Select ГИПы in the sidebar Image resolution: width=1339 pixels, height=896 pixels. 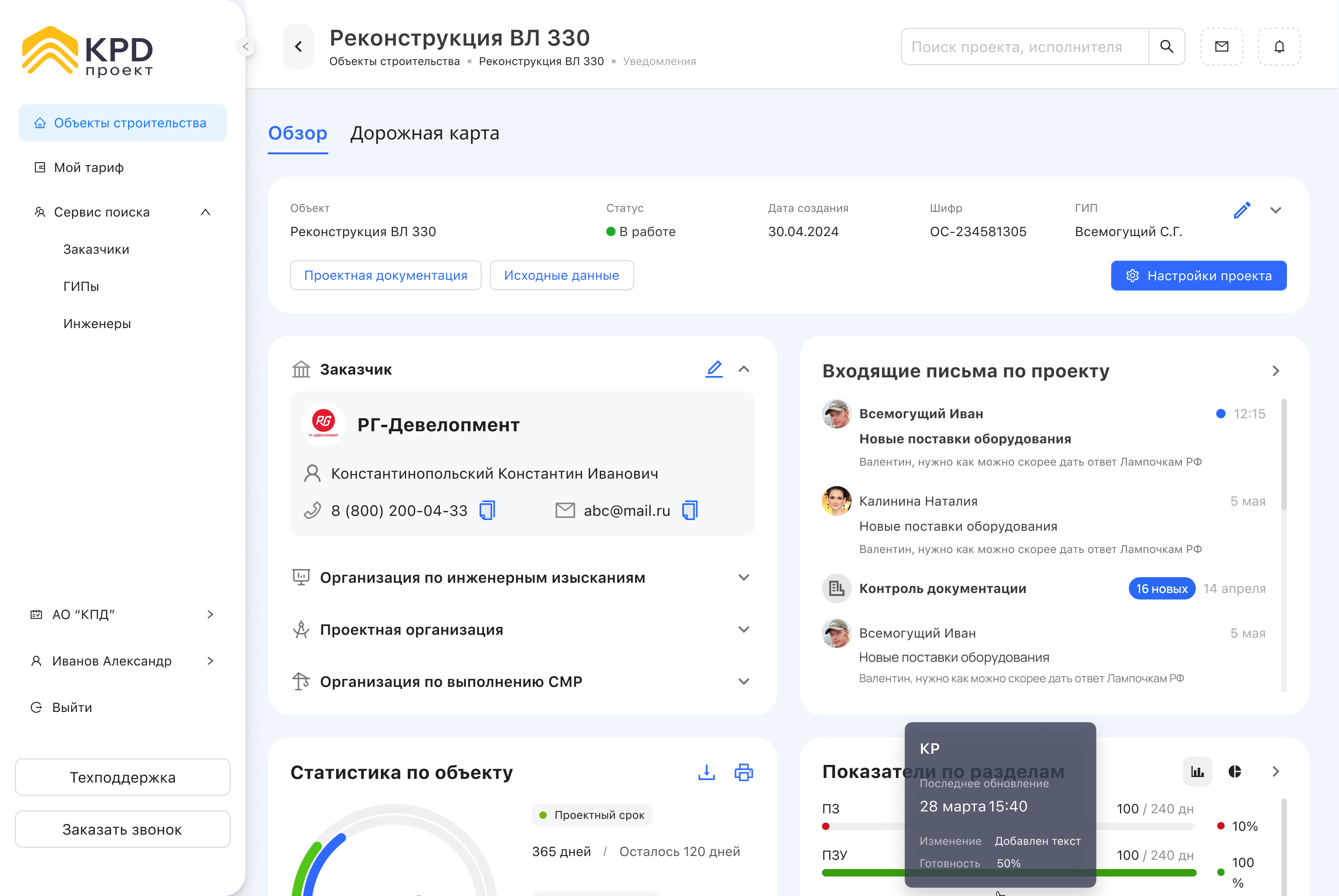(x=81, y=286)
